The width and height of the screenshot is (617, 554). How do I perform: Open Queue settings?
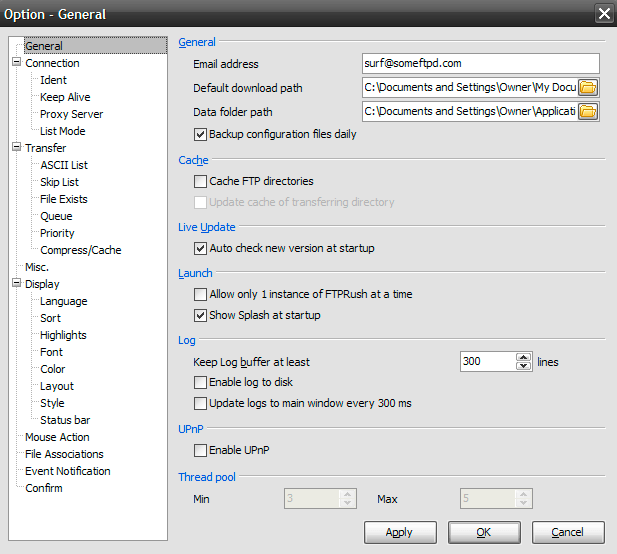pyautogui.click(x=56, y=216)
